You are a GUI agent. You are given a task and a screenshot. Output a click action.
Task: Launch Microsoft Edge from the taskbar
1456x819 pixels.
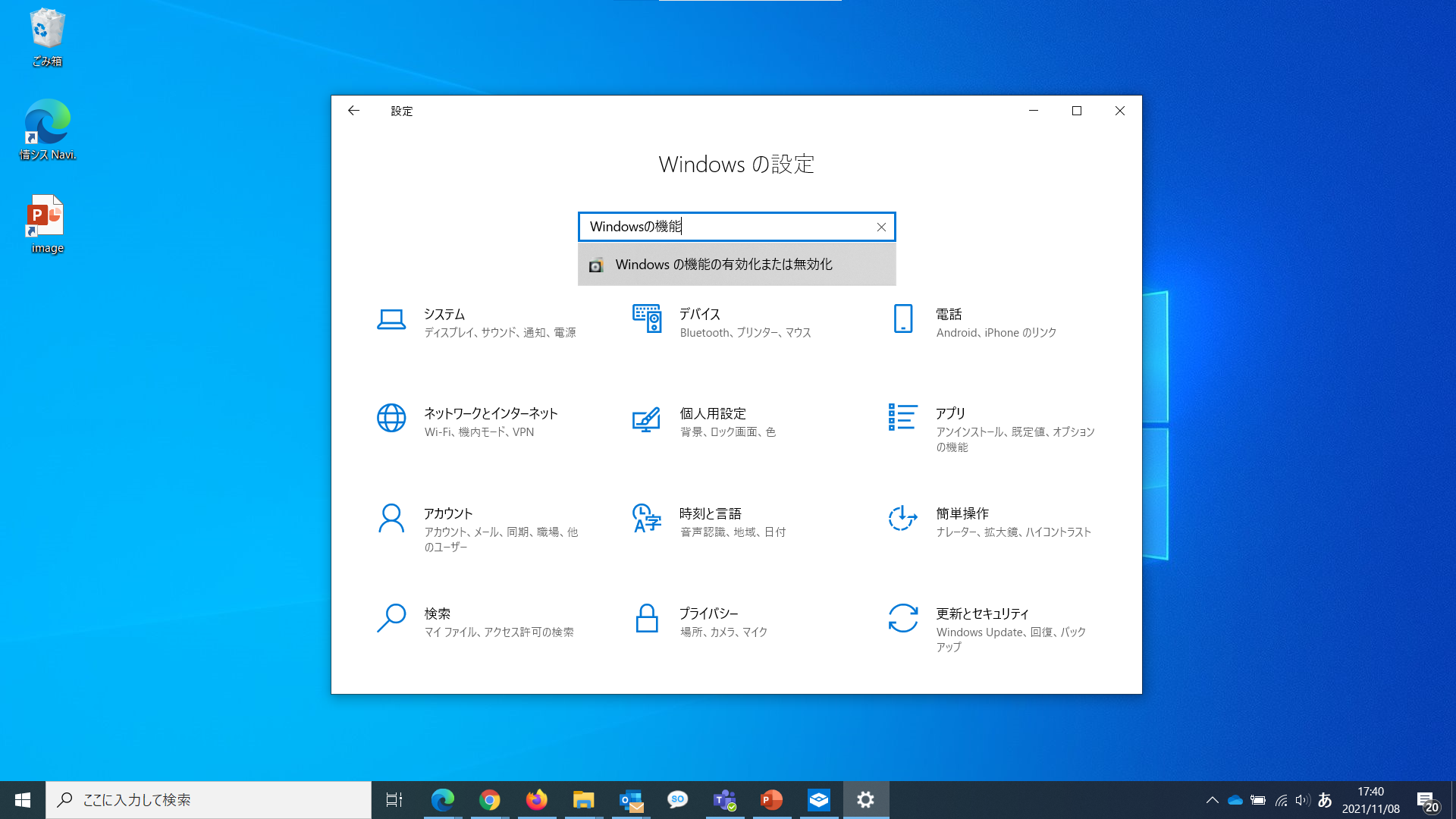coord(442,800)
